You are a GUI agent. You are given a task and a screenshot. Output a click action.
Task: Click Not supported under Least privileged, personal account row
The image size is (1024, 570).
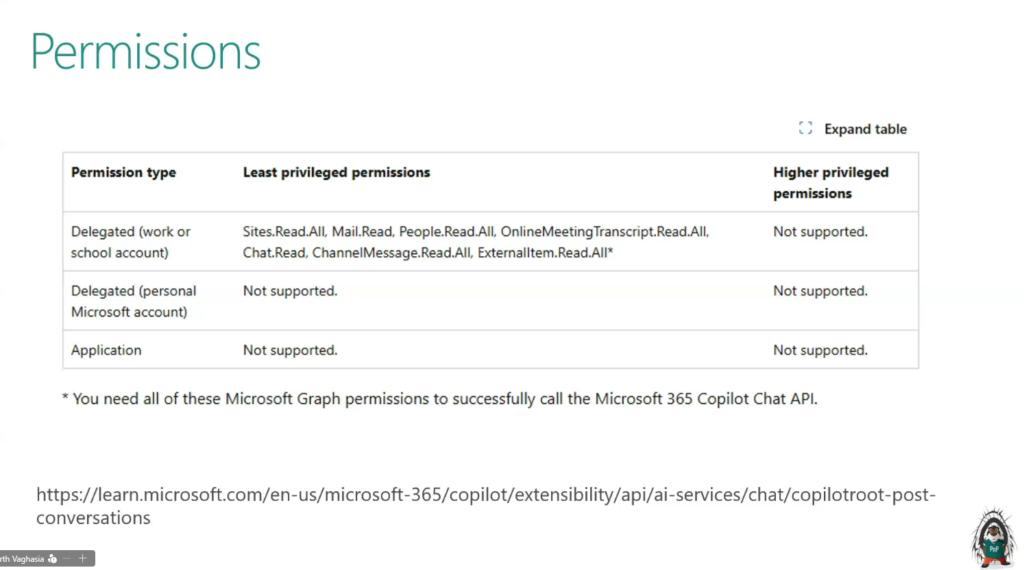pos(290,291)
